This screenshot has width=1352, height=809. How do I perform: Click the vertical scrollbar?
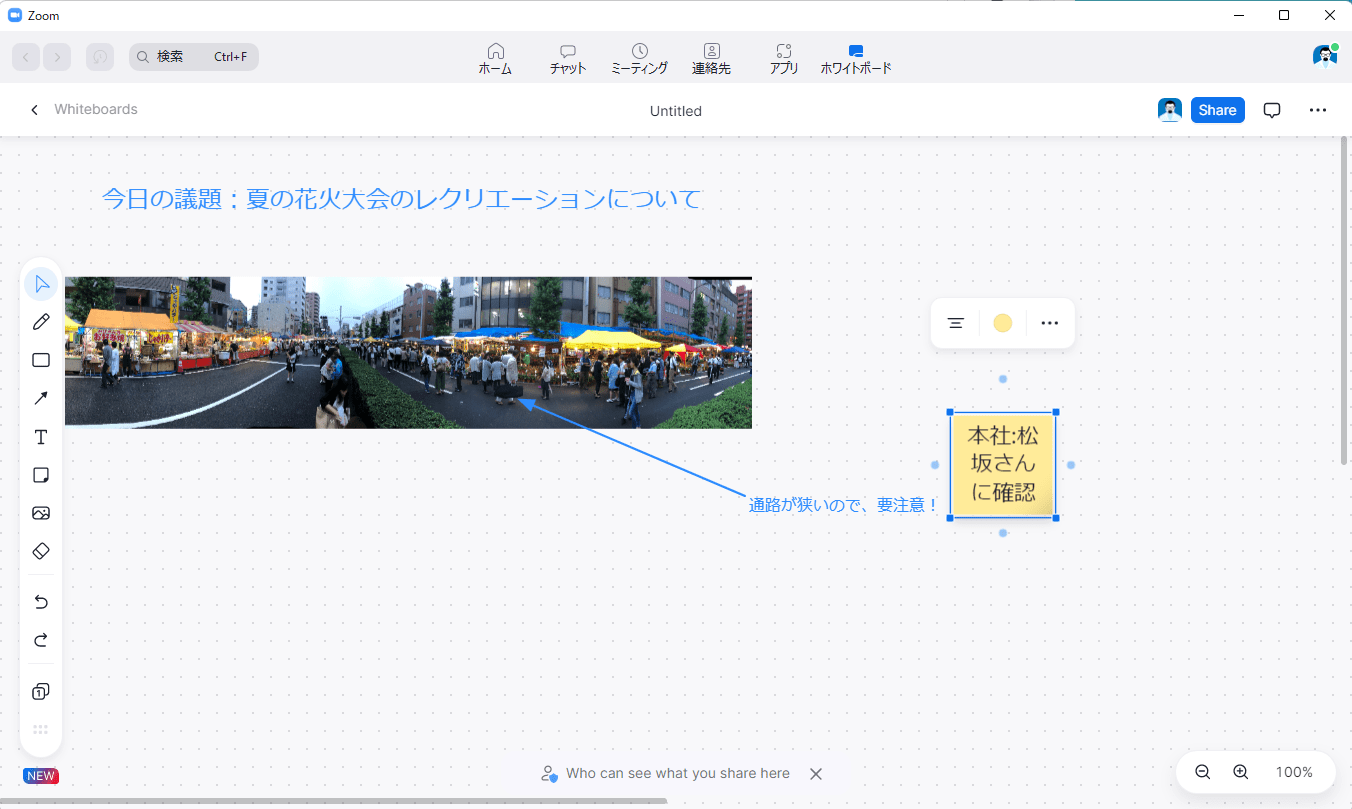(x=1345, y=300)
